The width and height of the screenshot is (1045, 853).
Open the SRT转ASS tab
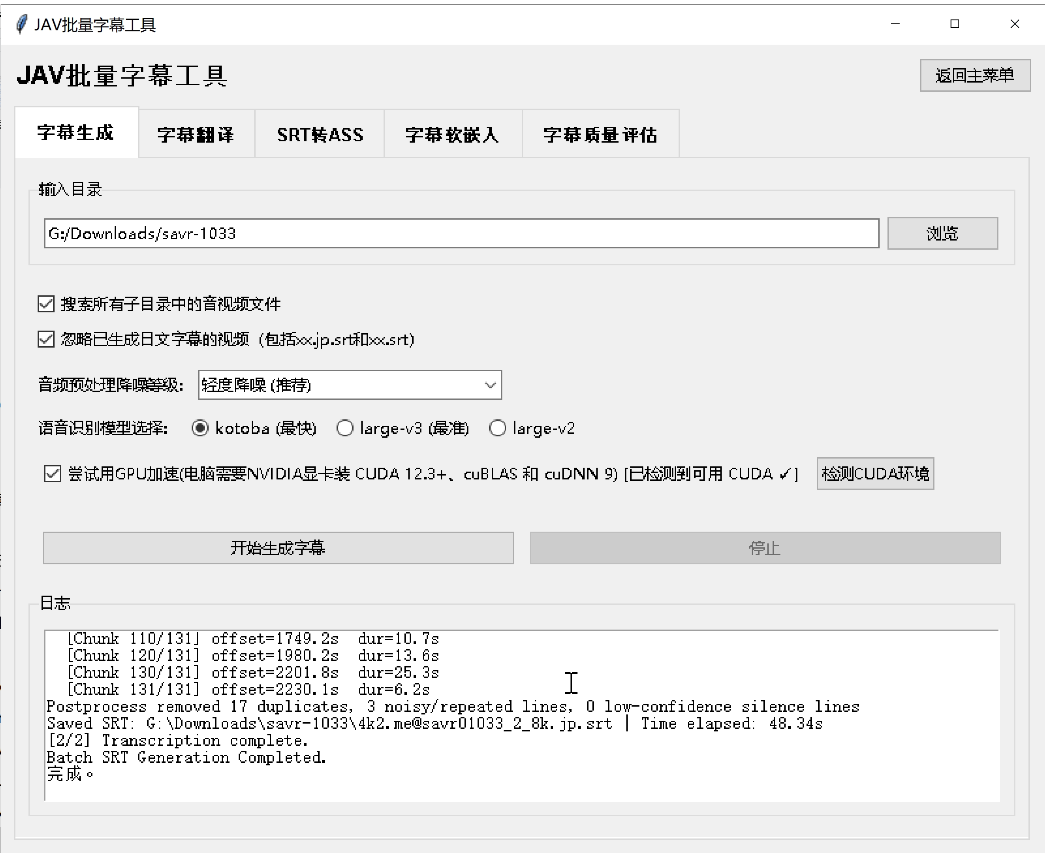coord(320,135)
